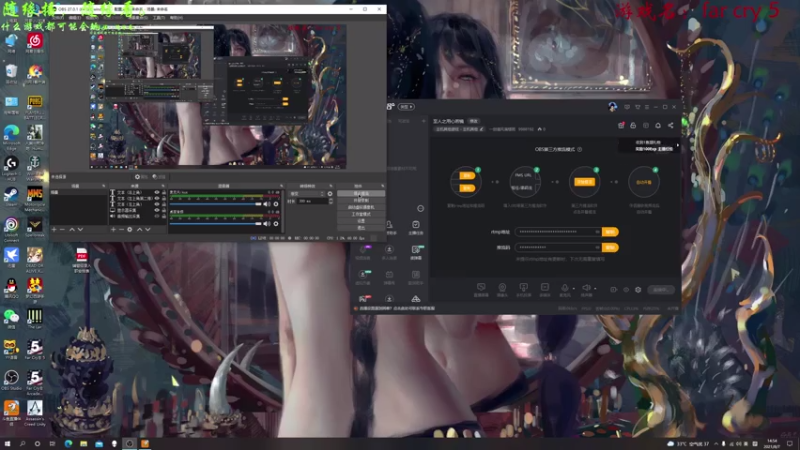Screen dimensions: 800x450
Task: Remove the selected scene in OBS
Action: 62,230
